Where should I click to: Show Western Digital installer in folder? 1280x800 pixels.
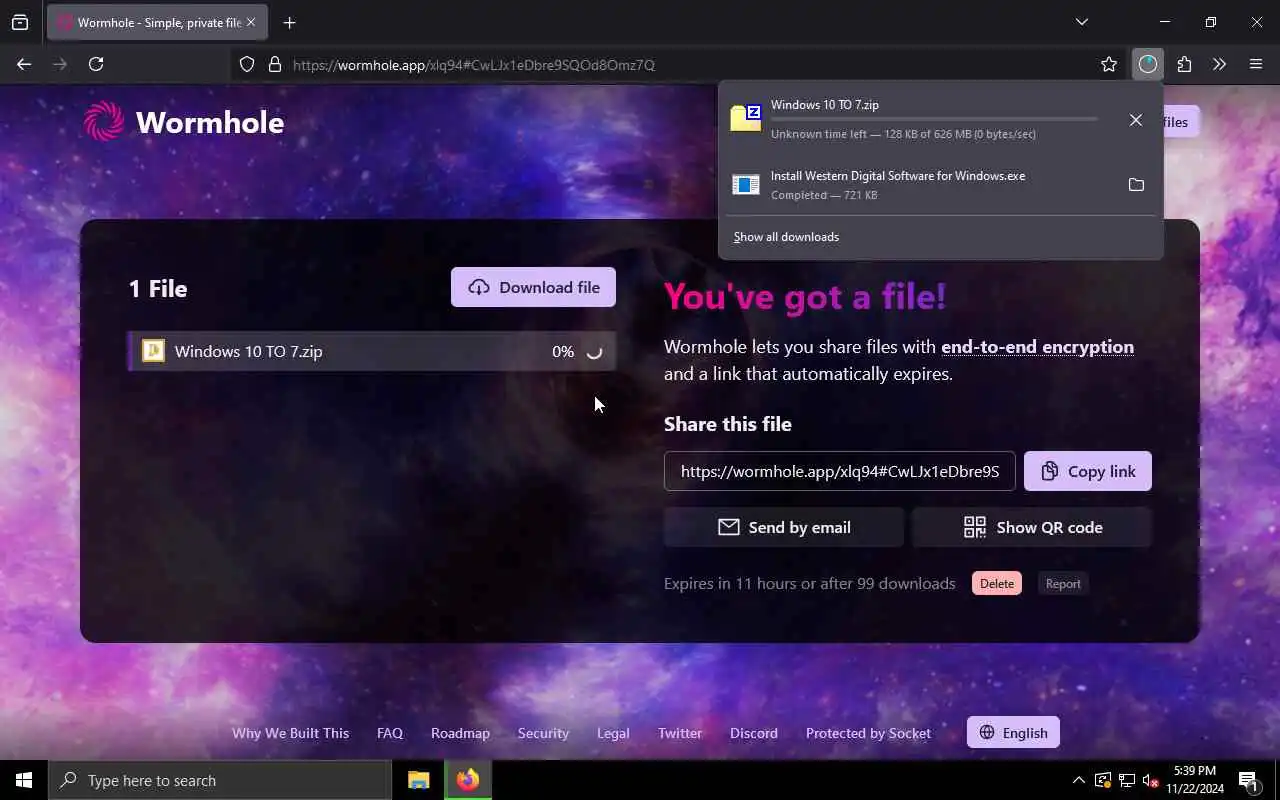1136,185
